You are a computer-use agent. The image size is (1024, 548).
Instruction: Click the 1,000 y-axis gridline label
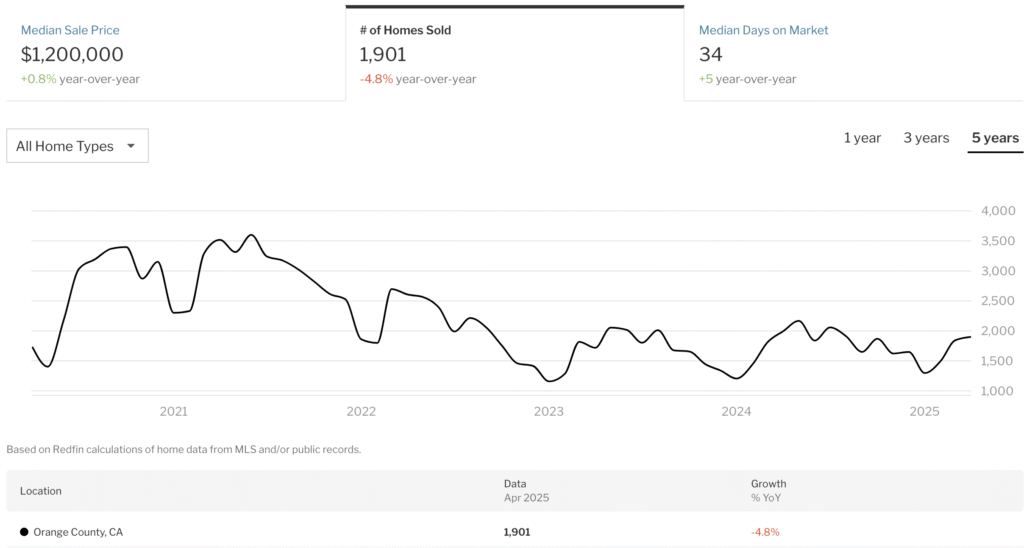point(998,391)
